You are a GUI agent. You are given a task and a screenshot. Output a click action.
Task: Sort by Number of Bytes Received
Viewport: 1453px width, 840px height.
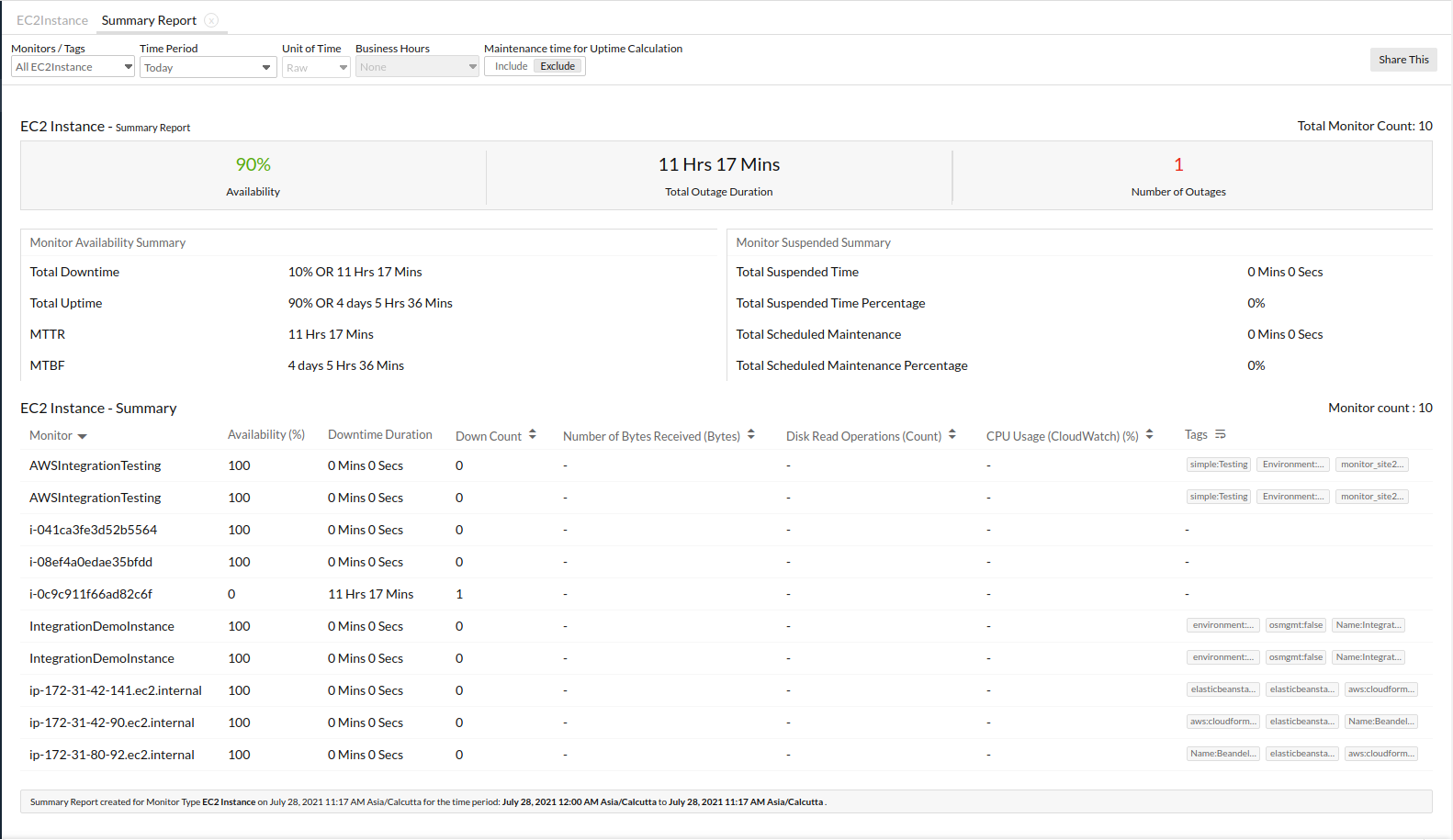pos(751,435)
